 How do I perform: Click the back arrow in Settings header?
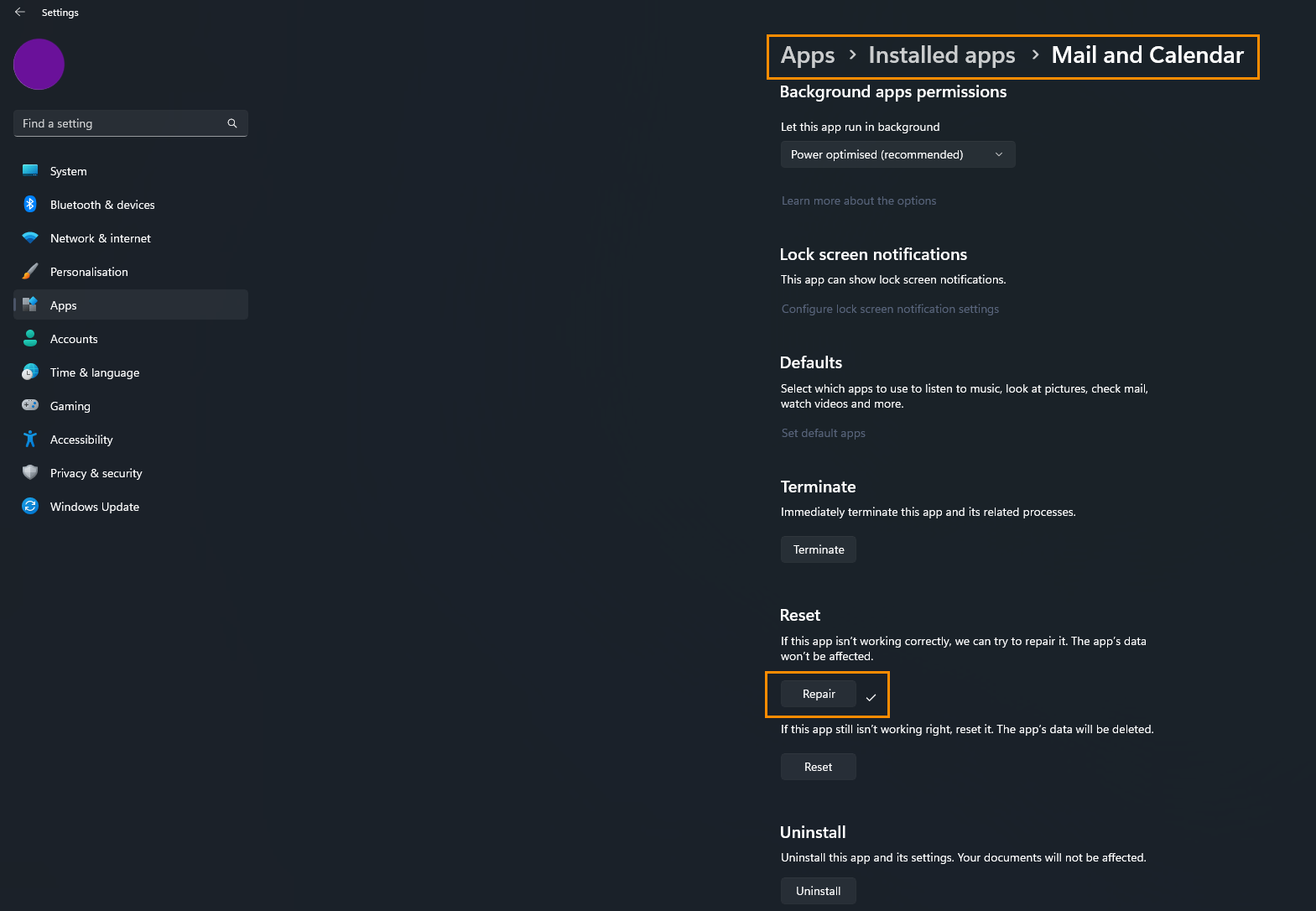pos(20,12)
